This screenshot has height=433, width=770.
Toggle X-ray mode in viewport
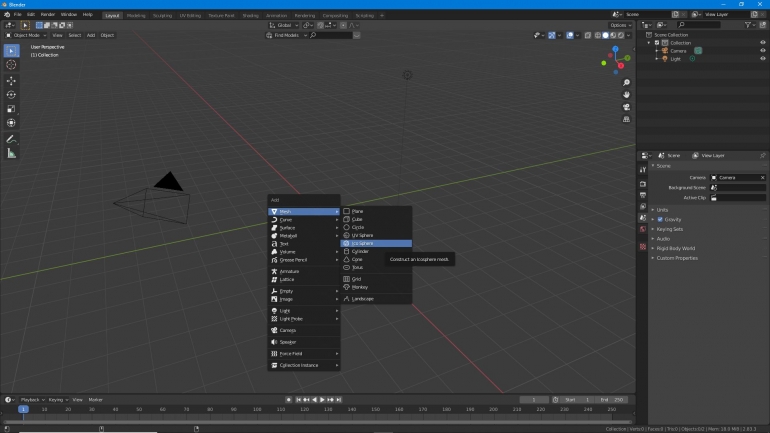[588, 35]
